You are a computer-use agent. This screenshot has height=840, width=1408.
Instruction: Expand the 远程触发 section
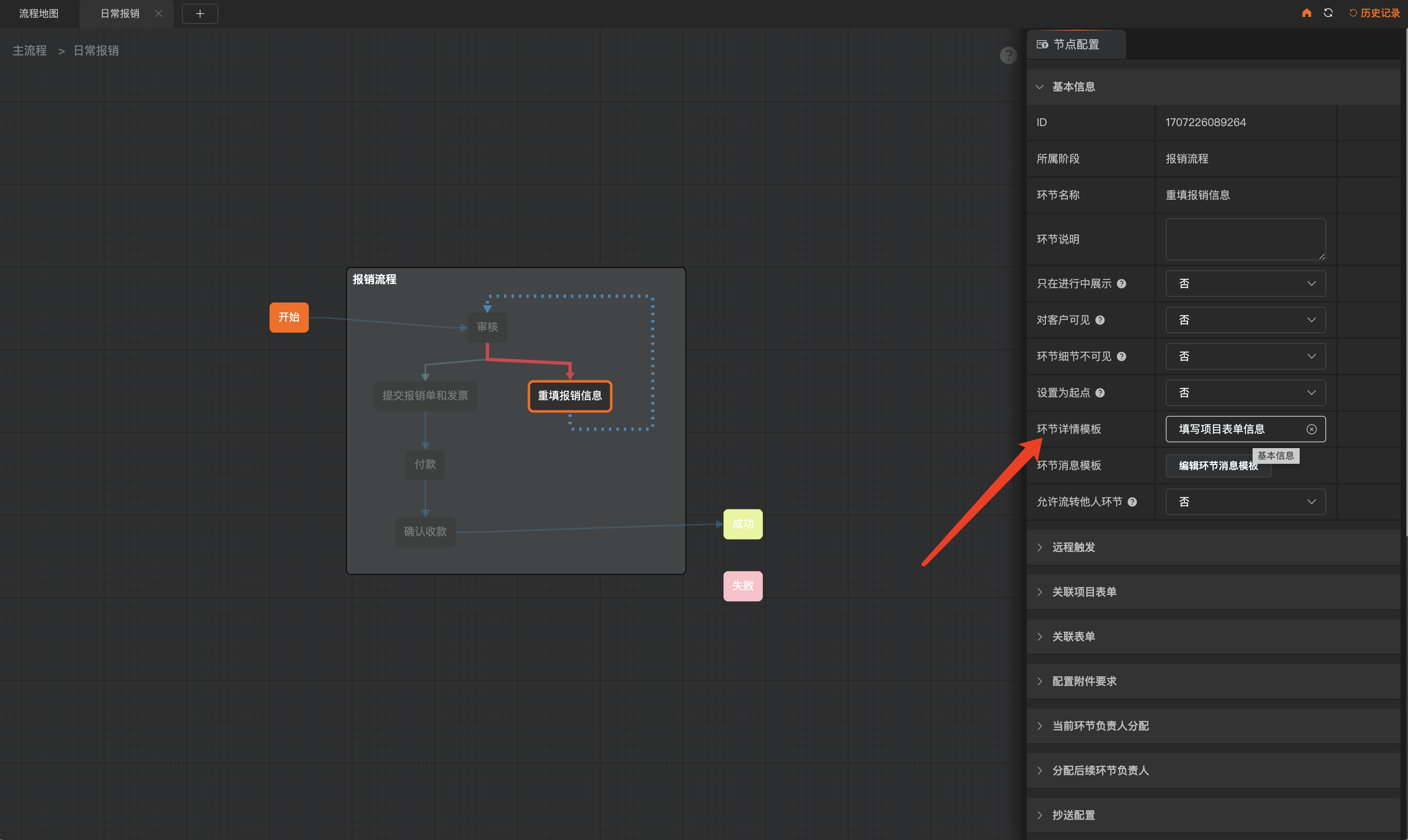point(1213,547)
